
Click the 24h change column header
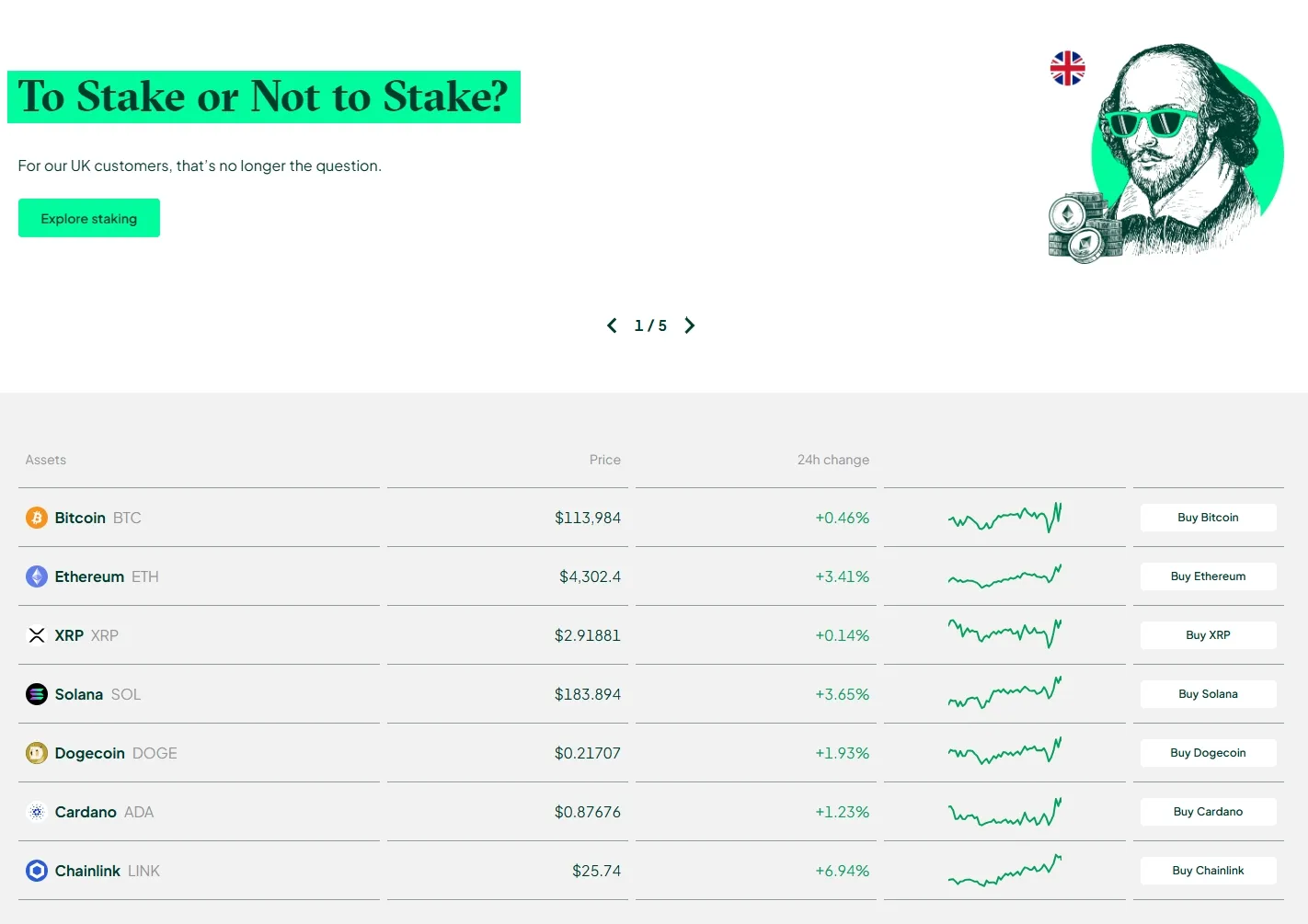pos(832,460)
